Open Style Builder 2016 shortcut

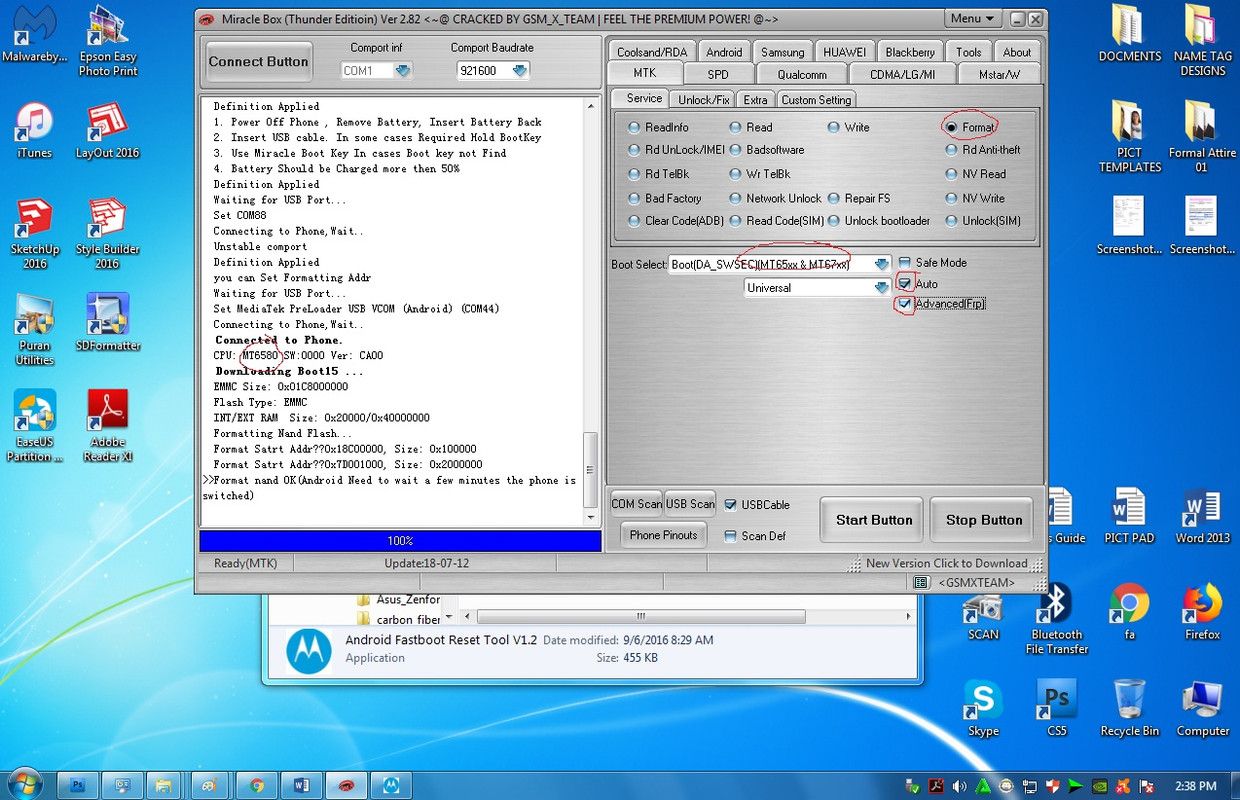point(107,234)
